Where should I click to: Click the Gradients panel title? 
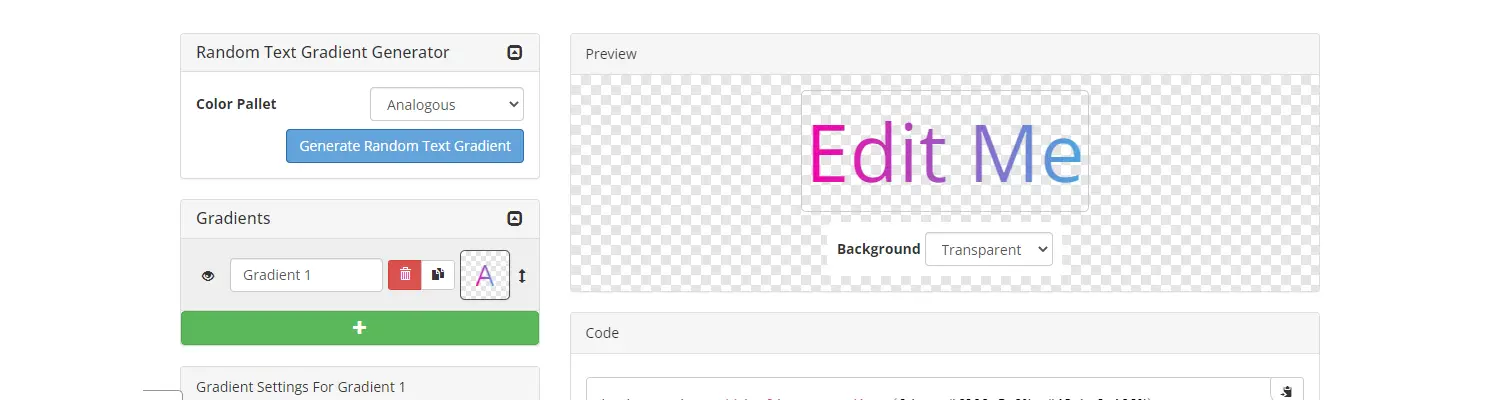click(233, 219)
